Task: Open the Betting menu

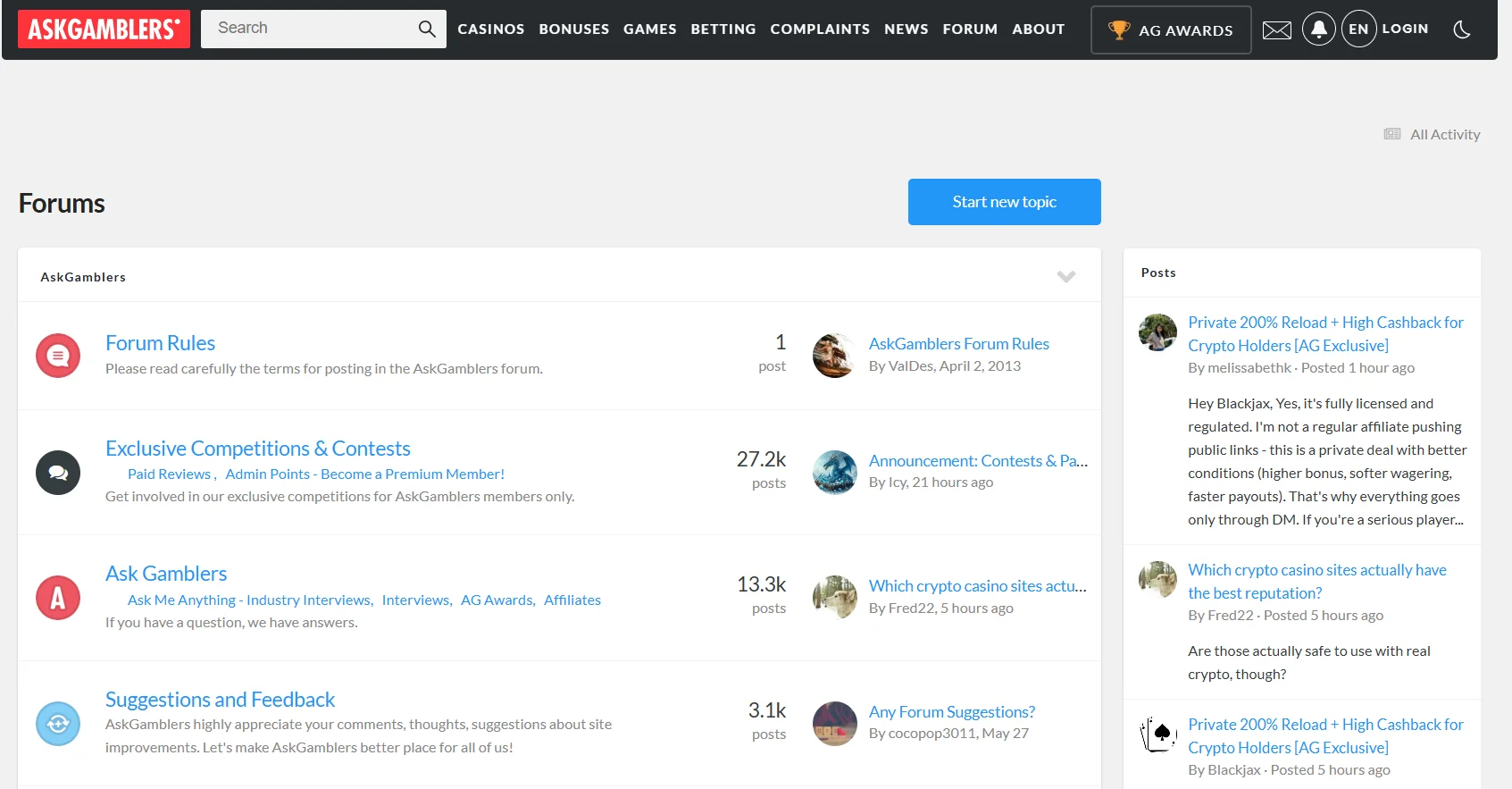Action: (723, 29)
